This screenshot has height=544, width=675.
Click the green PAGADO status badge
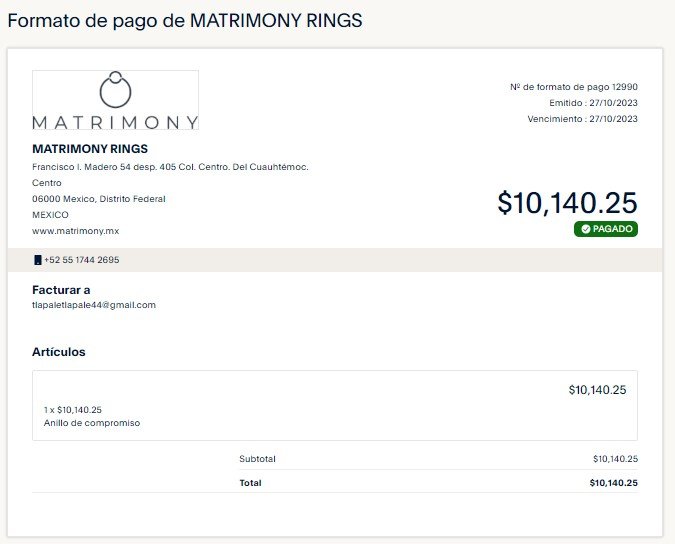(x=606, y=229)
